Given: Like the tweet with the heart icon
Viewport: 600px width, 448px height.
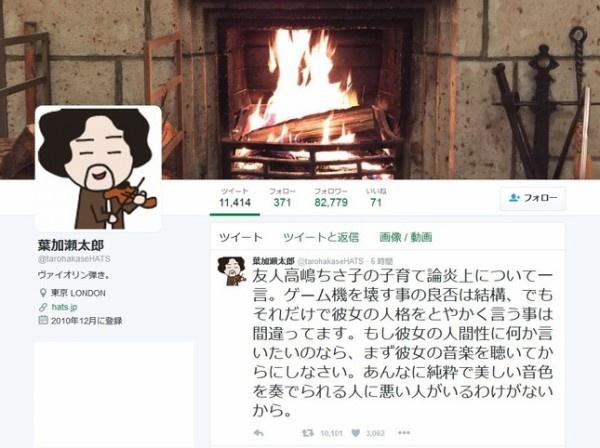Looking at the screenshot, I should [356, 433].
